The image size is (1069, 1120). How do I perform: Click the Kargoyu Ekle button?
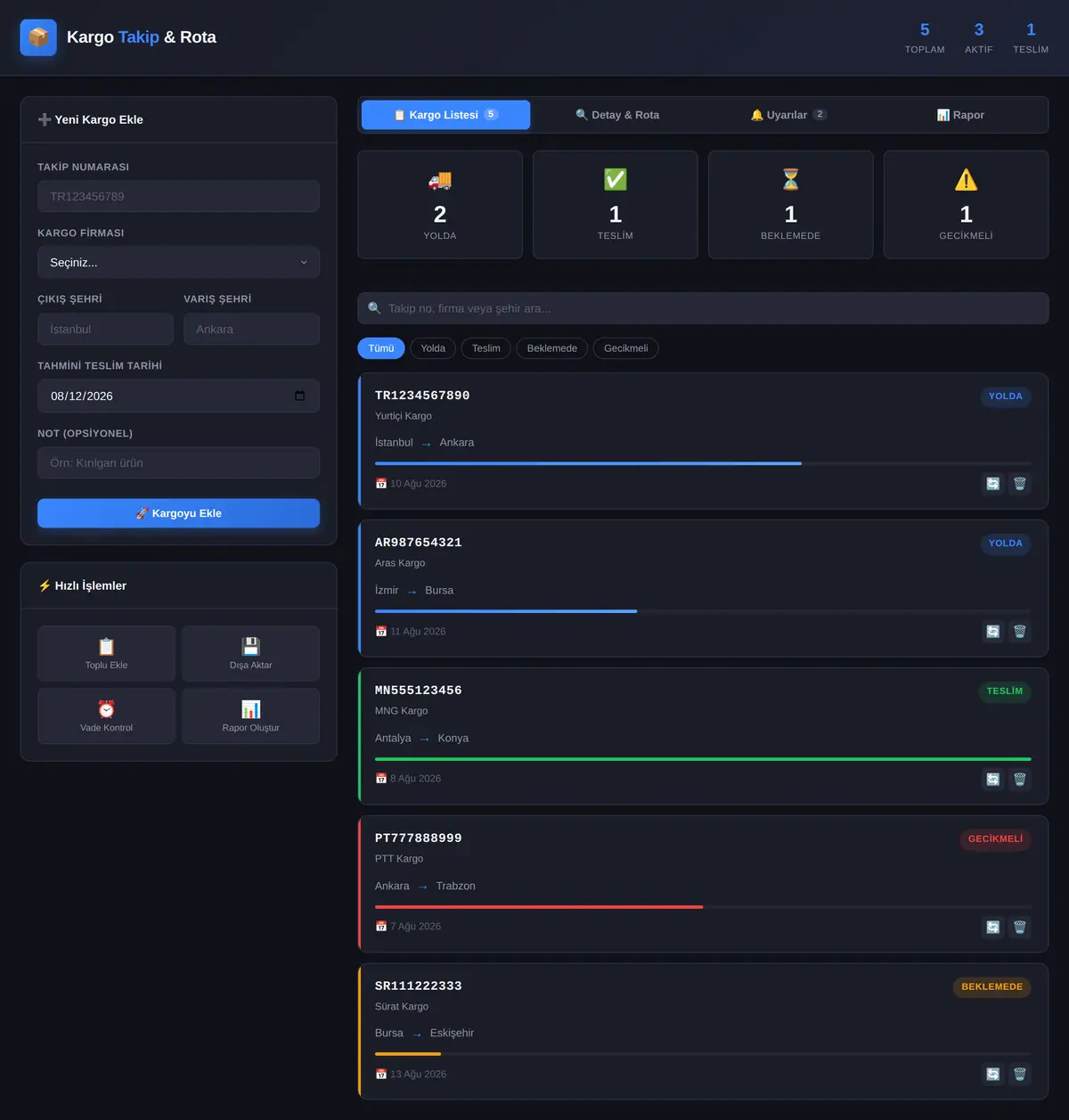(178, 513)
